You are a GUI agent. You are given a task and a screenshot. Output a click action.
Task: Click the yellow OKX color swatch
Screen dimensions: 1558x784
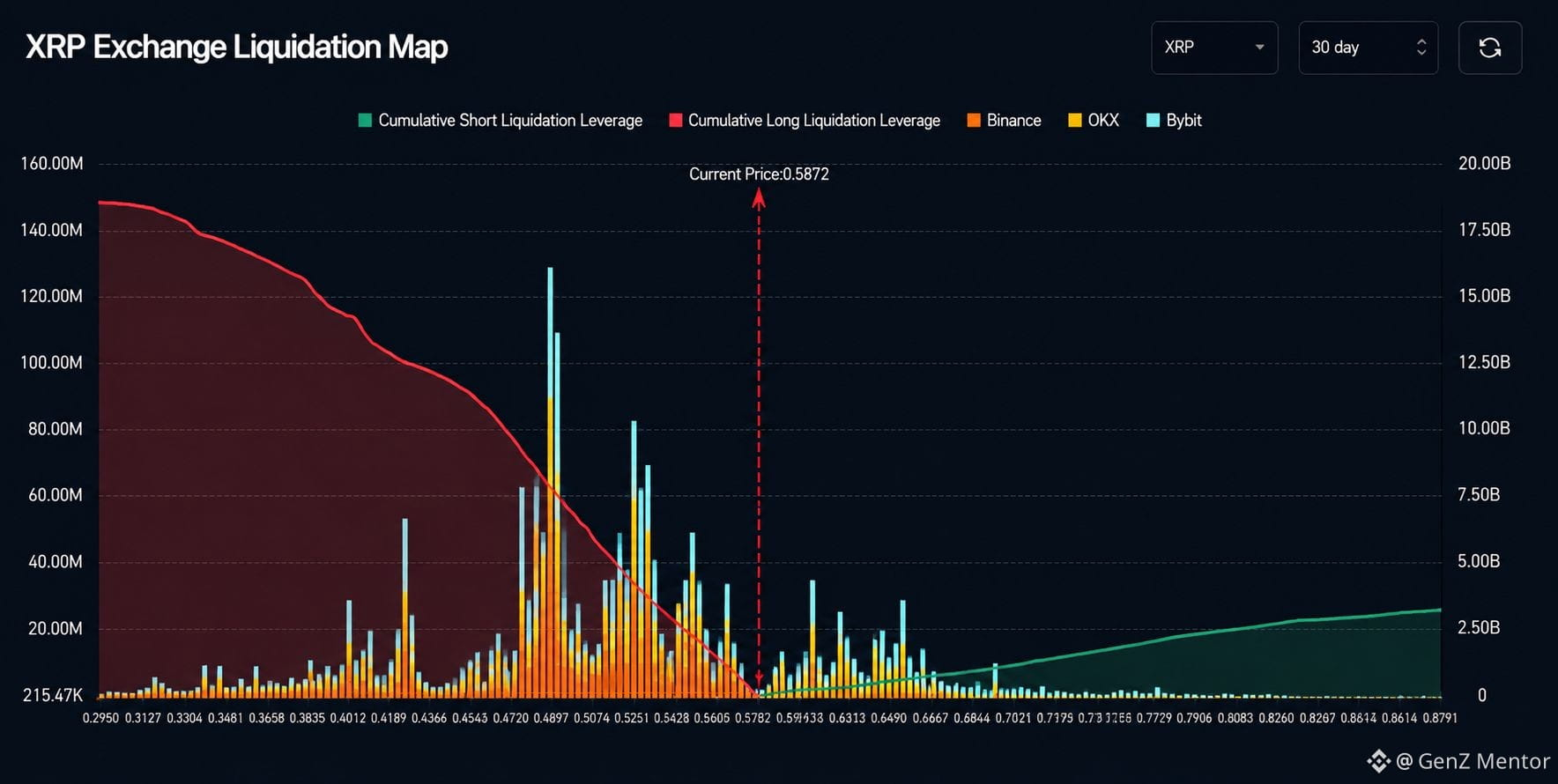click(1075, 121)
